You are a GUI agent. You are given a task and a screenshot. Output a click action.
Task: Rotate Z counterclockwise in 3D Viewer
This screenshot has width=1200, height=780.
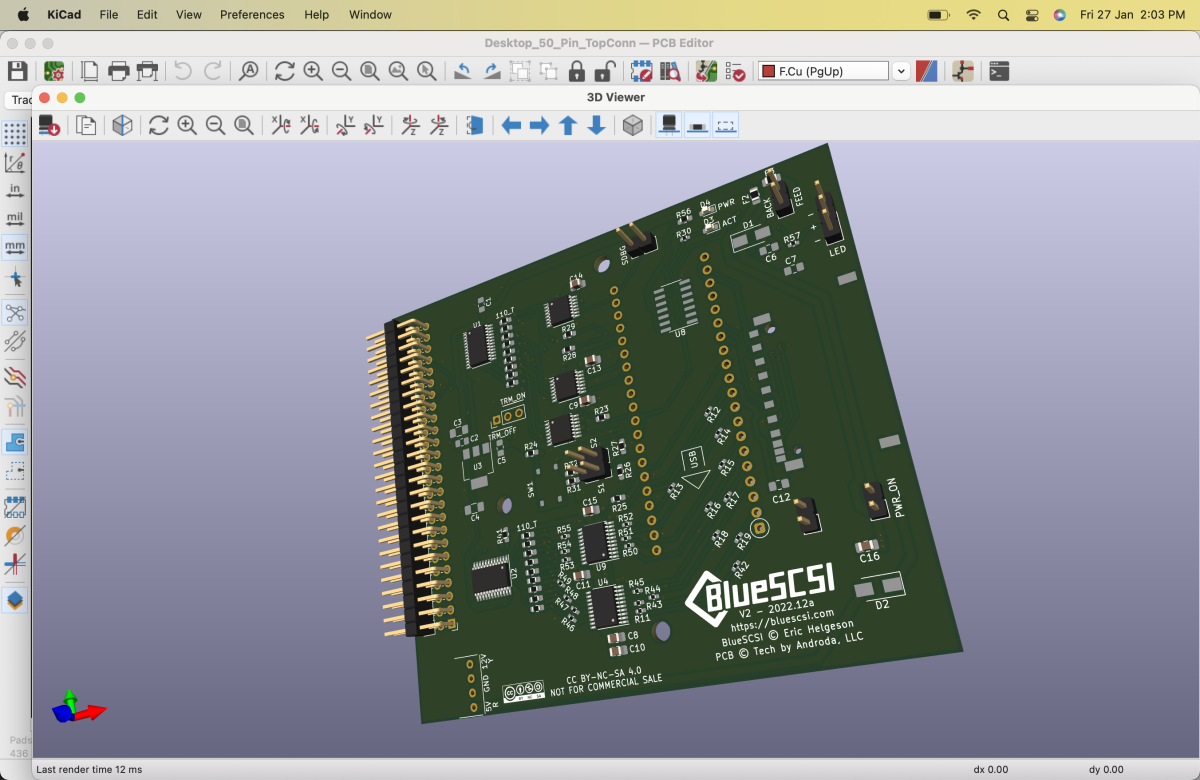click(x=438, y=125)
